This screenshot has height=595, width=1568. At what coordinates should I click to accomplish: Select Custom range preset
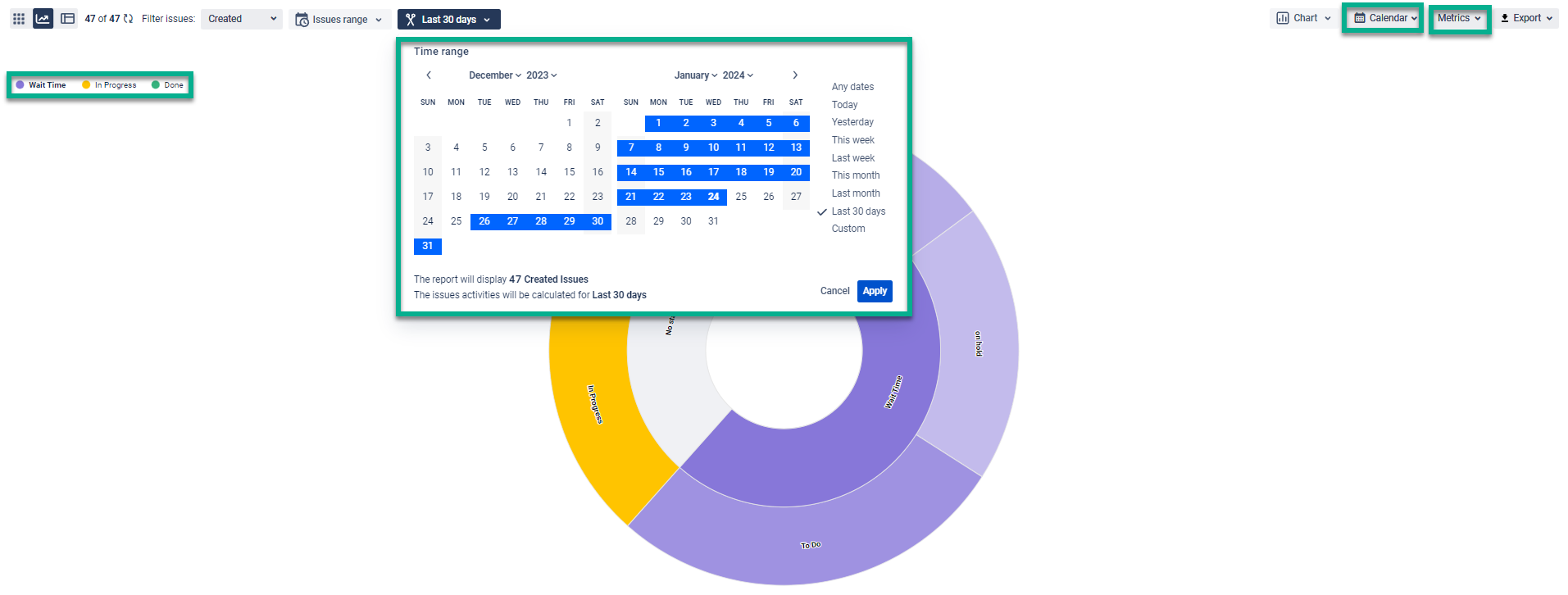click(x=848, y=229)
